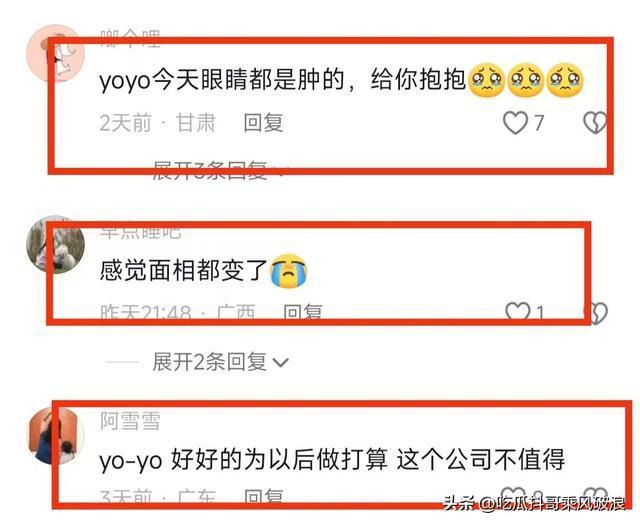The height and width of the screenshot is (526, 640).
Task: Dislike the yoyo swollen eyes comment
Action: coord(595,123)
